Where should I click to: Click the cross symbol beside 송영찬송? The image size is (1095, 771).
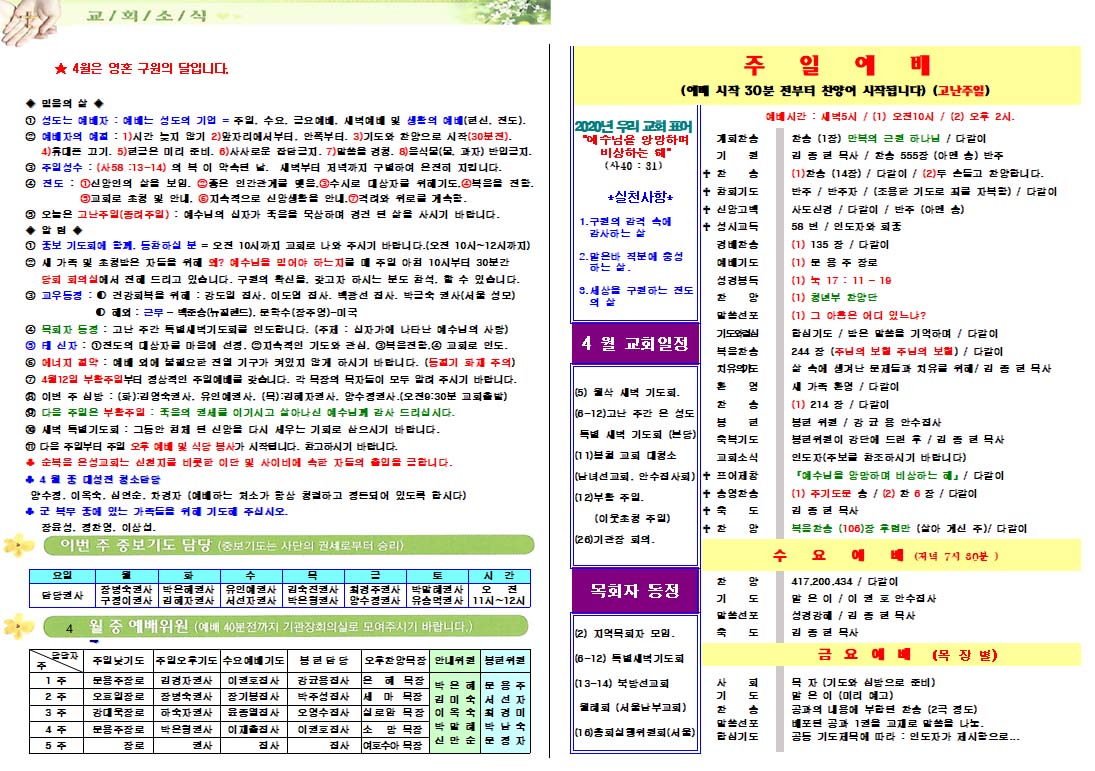click(x=705, y=492)
